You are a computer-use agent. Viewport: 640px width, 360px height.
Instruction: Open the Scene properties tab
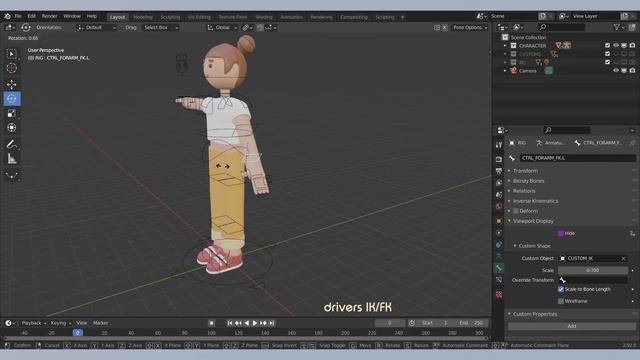point(499,195)
